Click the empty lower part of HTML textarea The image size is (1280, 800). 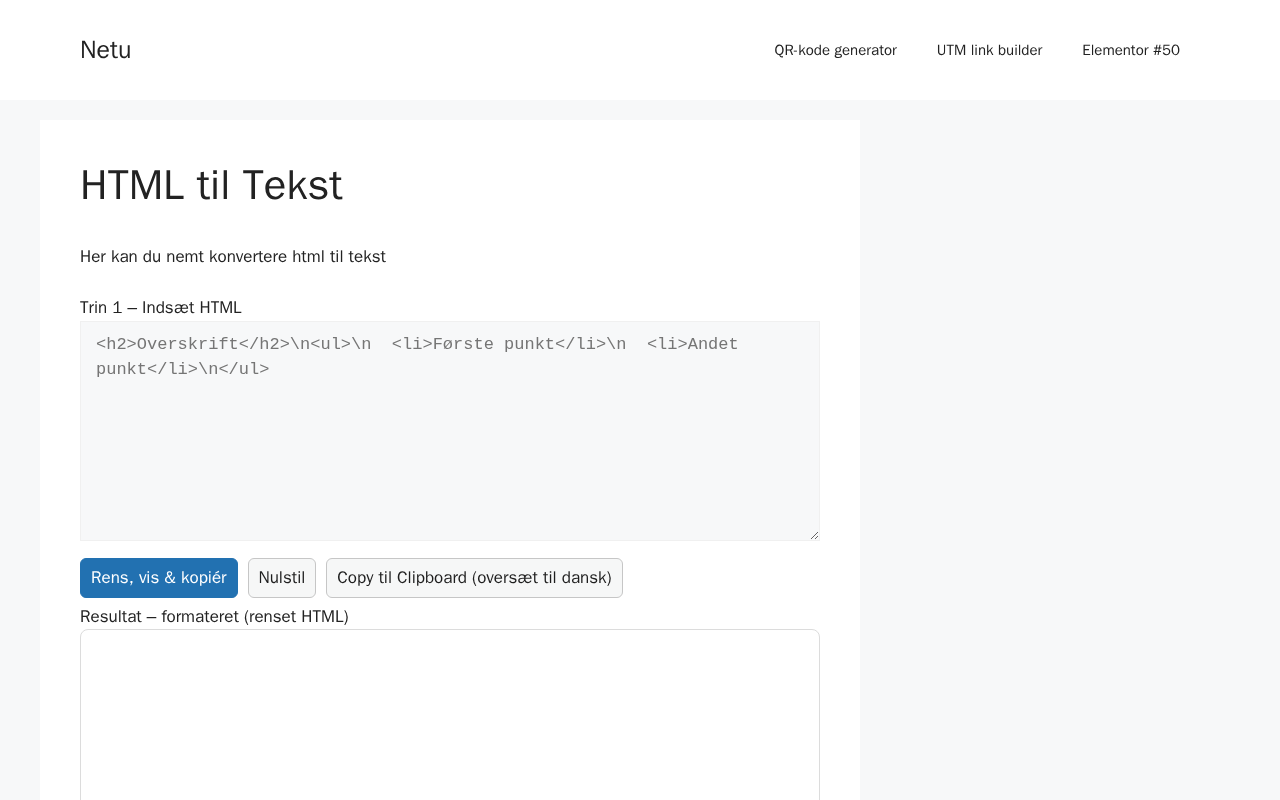click(x=450, y=480)
